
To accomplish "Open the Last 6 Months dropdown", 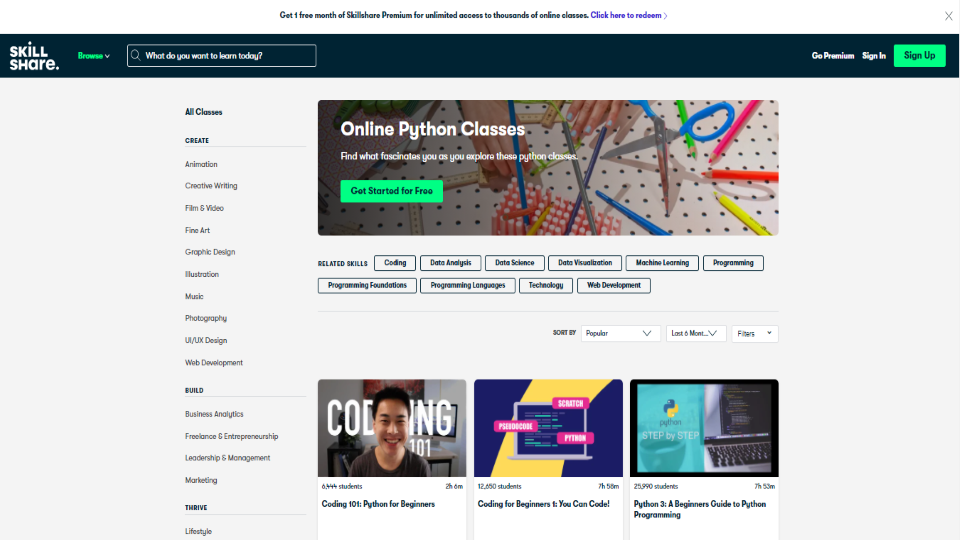I will tap(696, 334).
